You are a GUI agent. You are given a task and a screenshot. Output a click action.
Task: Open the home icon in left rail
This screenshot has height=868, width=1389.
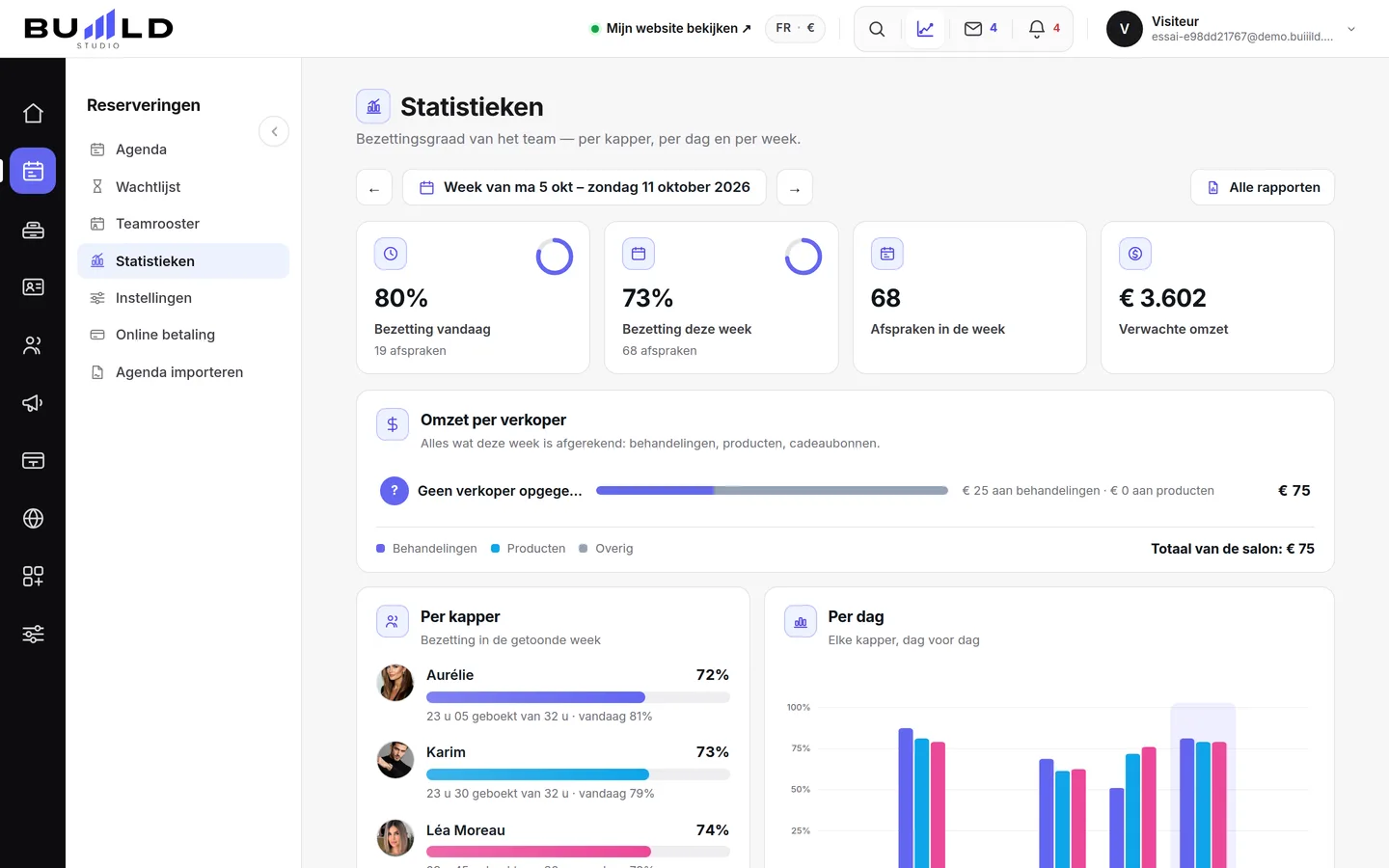(33, 114)
